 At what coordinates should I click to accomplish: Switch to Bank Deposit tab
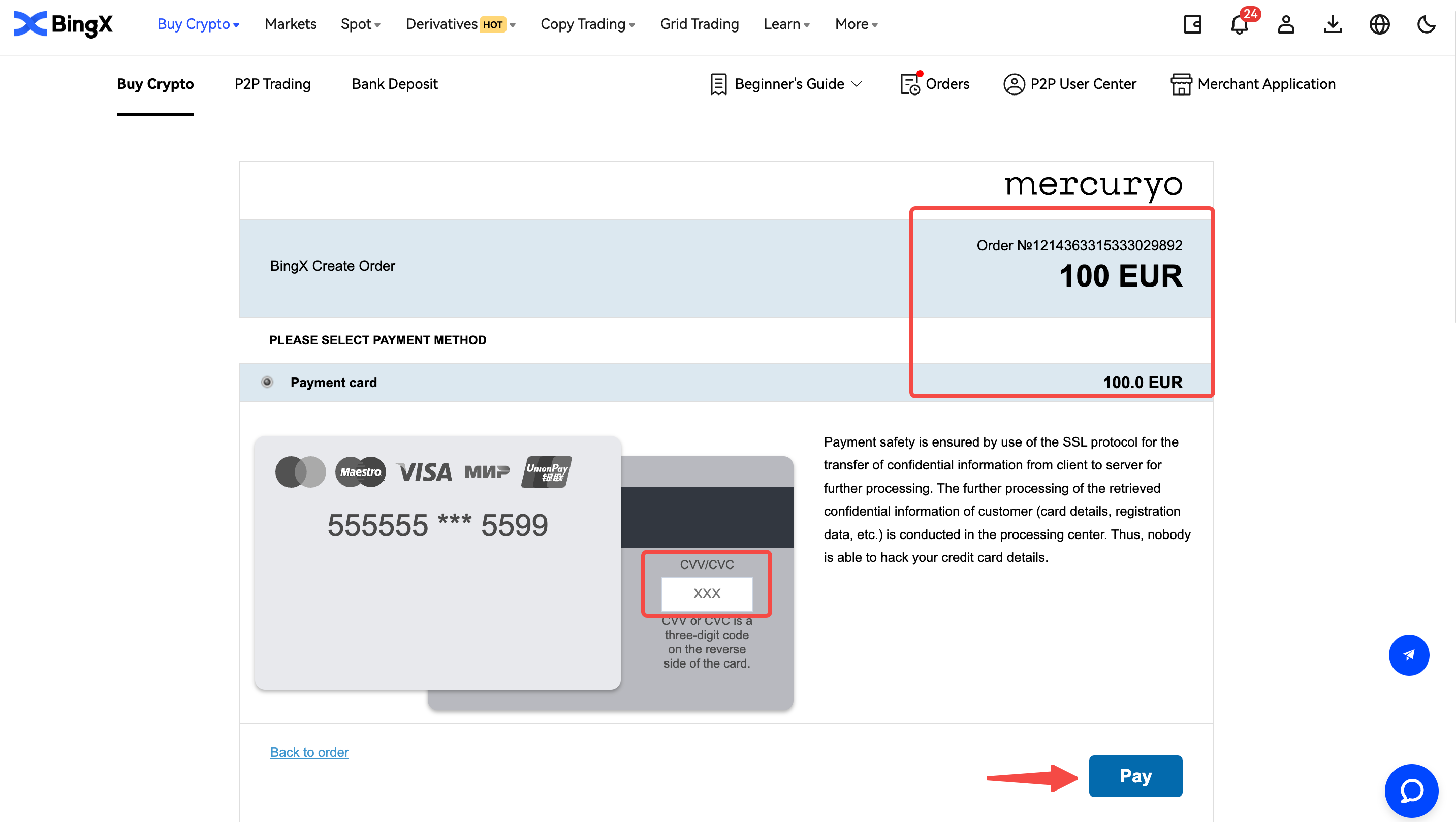click(394, 84)
